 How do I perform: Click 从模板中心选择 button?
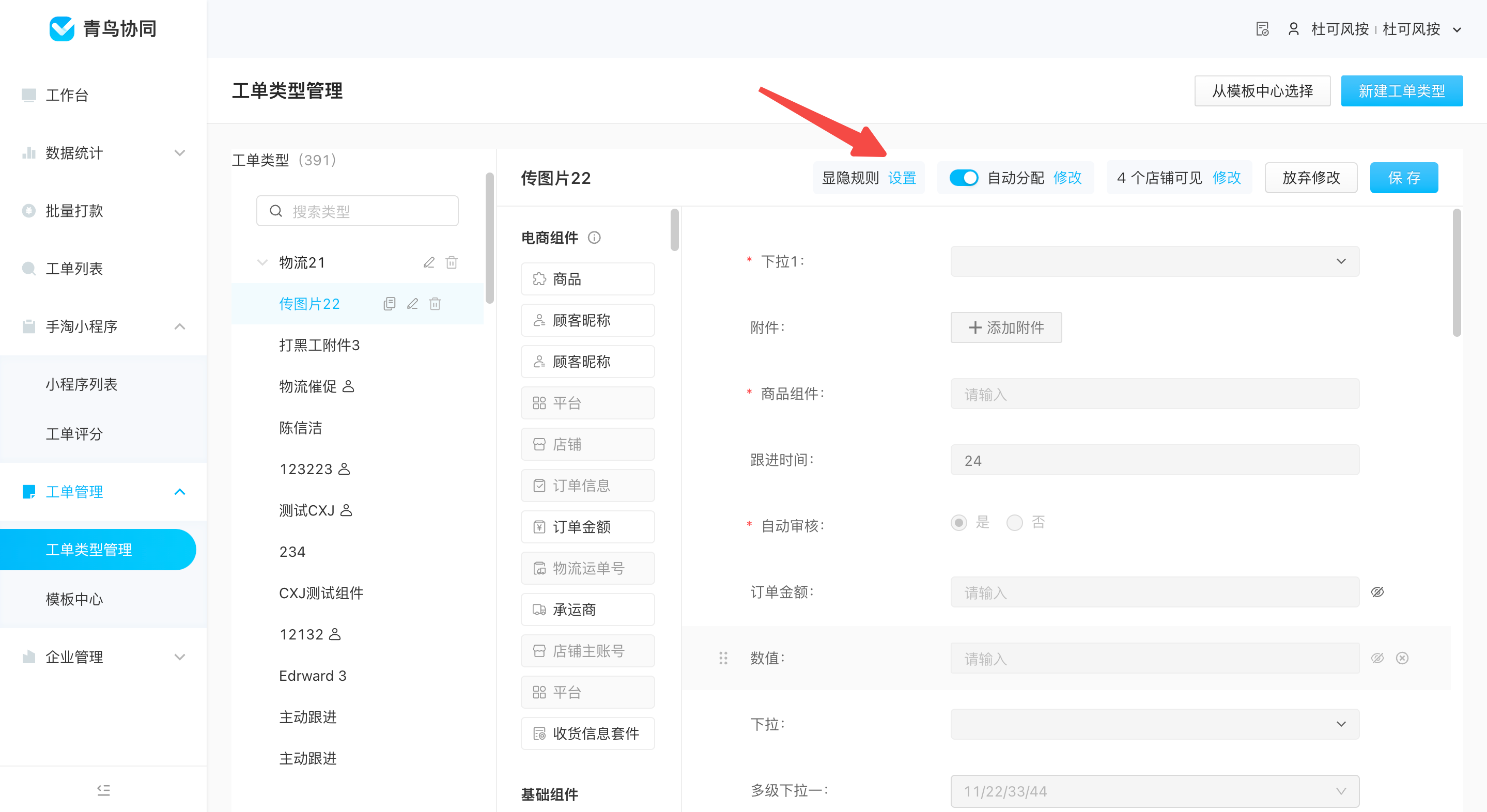pyautogui.click(x=1262, y=90)
